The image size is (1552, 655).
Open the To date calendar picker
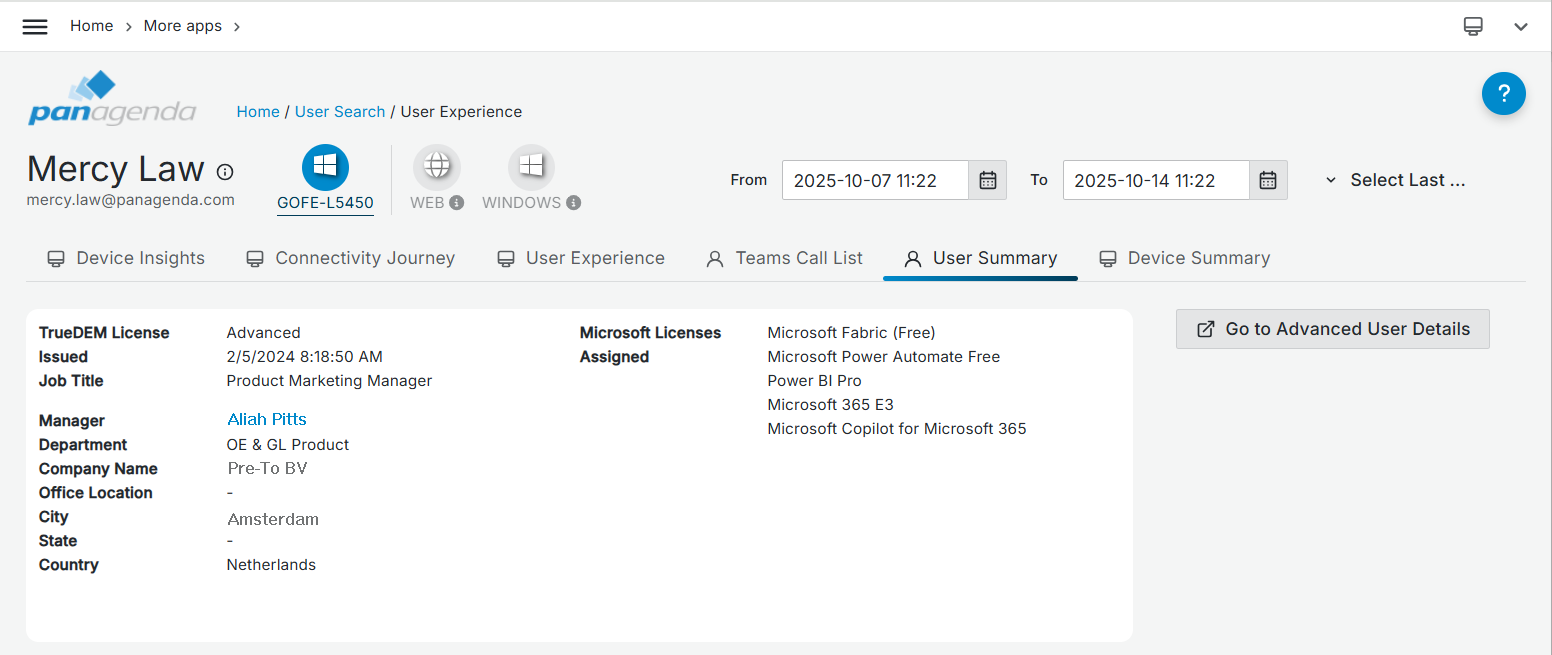pyautogui.click(x=1267, y=180)
